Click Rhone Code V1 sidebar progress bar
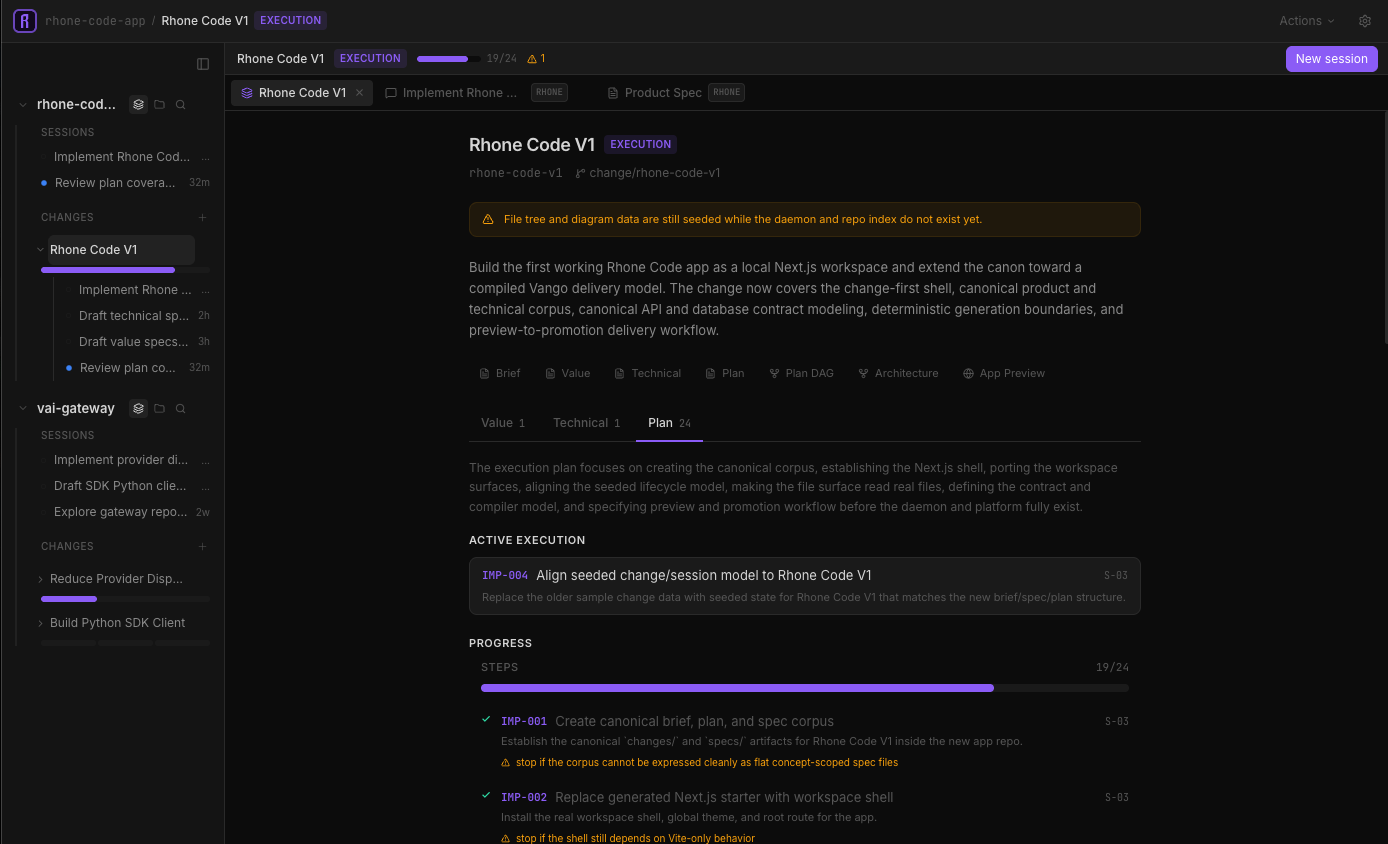Viewport: 1388px width, 844px height. click(x=125, y=270)
